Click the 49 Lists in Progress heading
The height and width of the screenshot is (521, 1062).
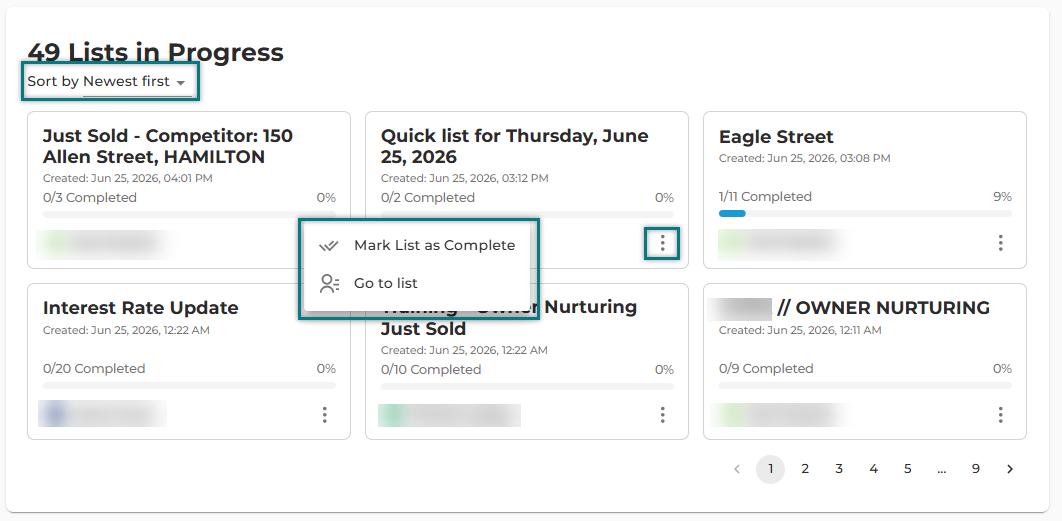[x=155, y=52]
